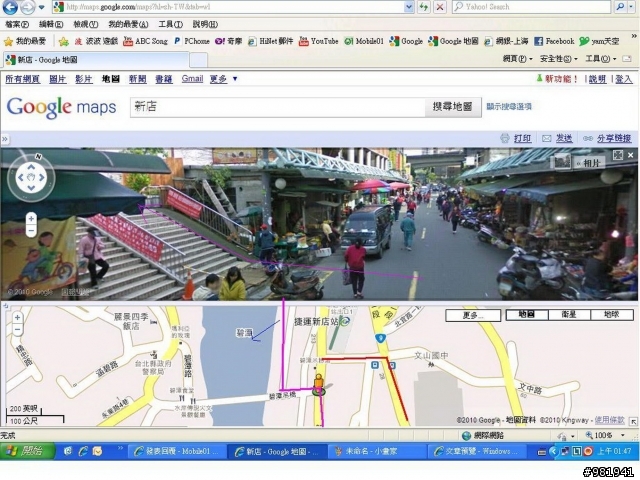Open the 波波遊戲 bookmark

pyautogui.click(x=96, y=41)
